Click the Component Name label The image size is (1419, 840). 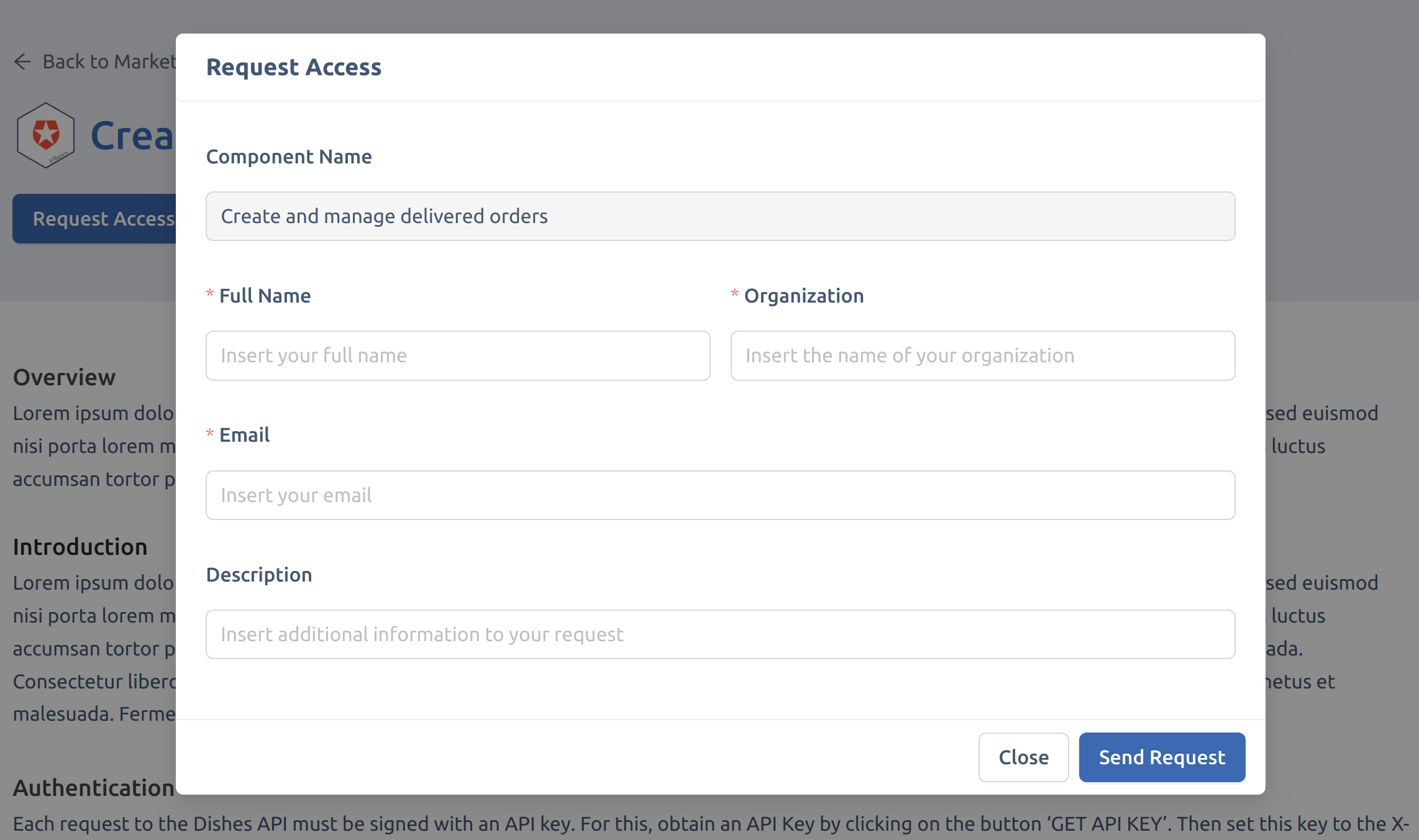tap(289, 157)
